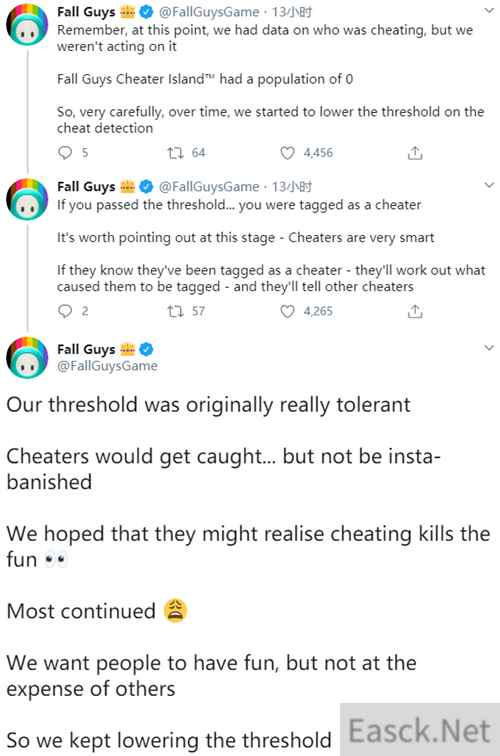Open the second tweet's more-options chevron

pos(489,185)
